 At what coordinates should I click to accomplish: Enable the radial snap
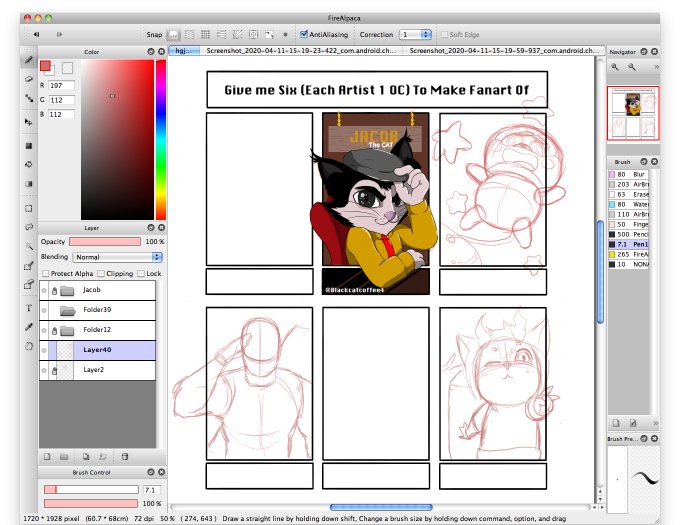(238, 34)
